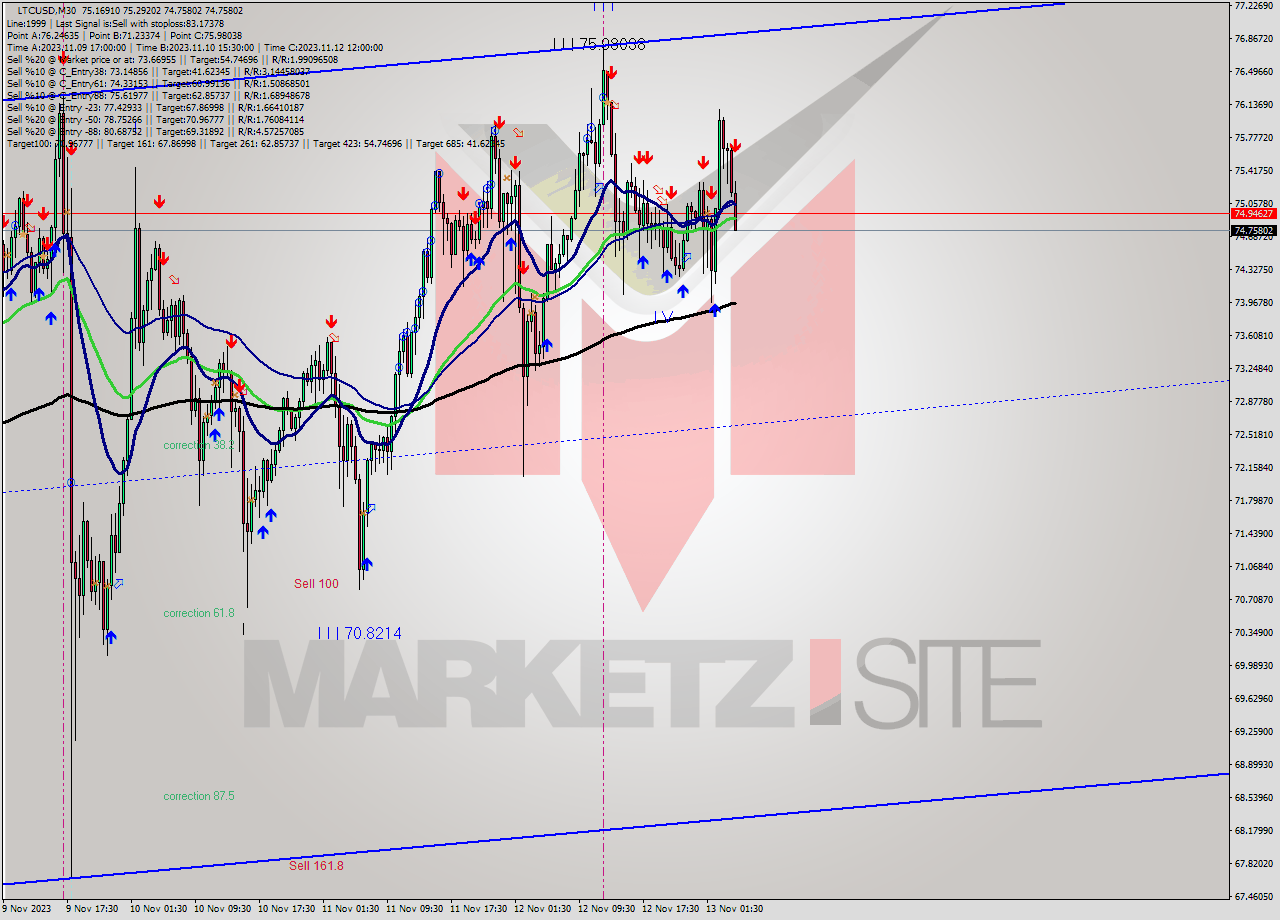The width and height of the screenshot is (1280, 920).
Task: Select the Sell %20 Market price 73.66955 line
Action: (x=172, y=59)
